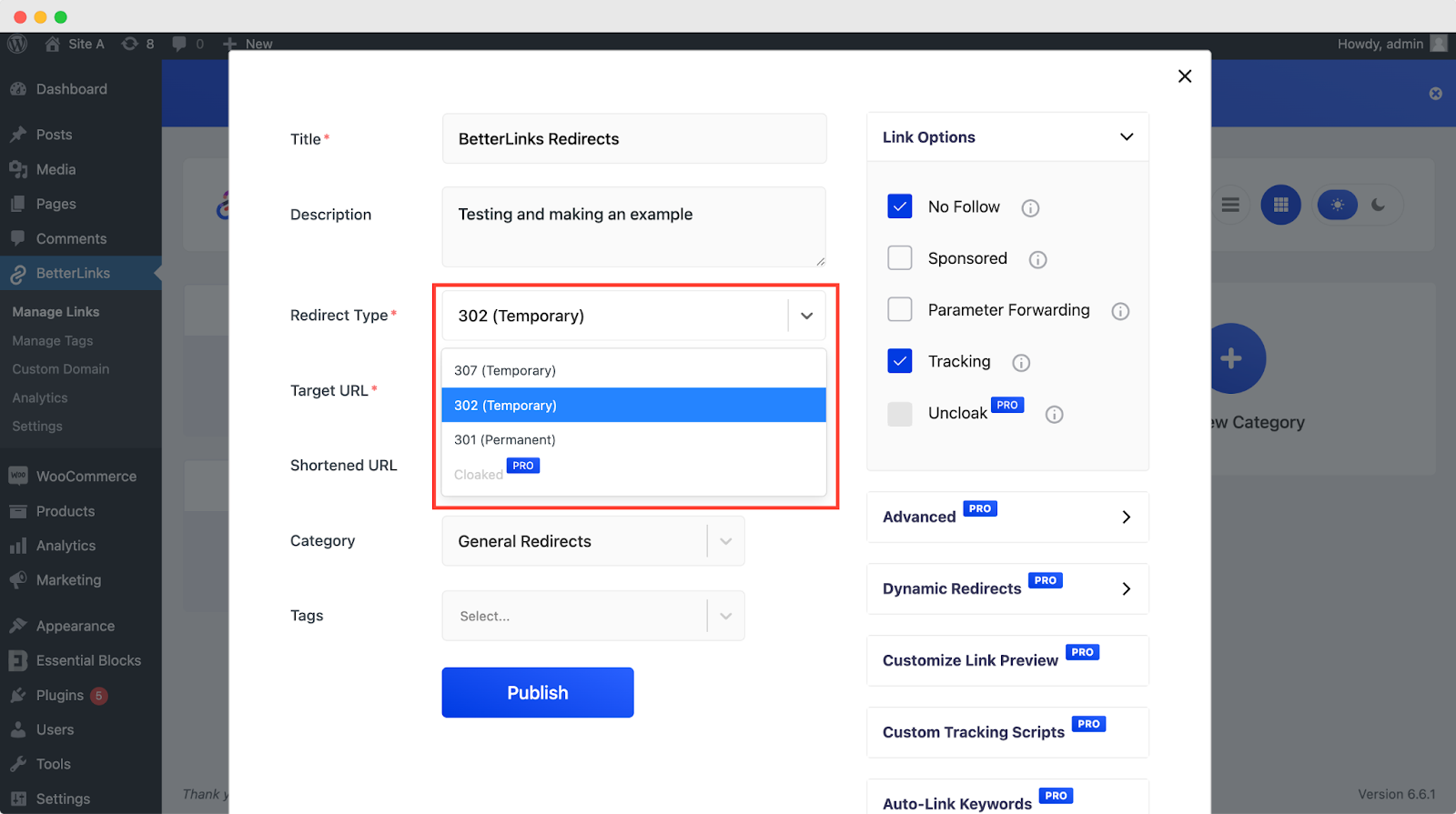
Task: Switch to list view icon
Action: (1230, 205)
